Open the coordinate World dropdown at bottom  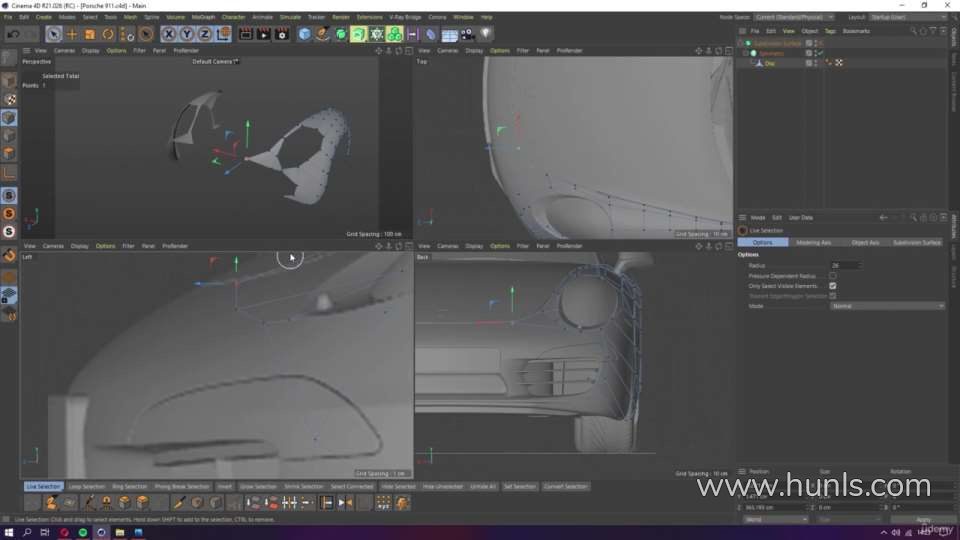click(776, 519)
